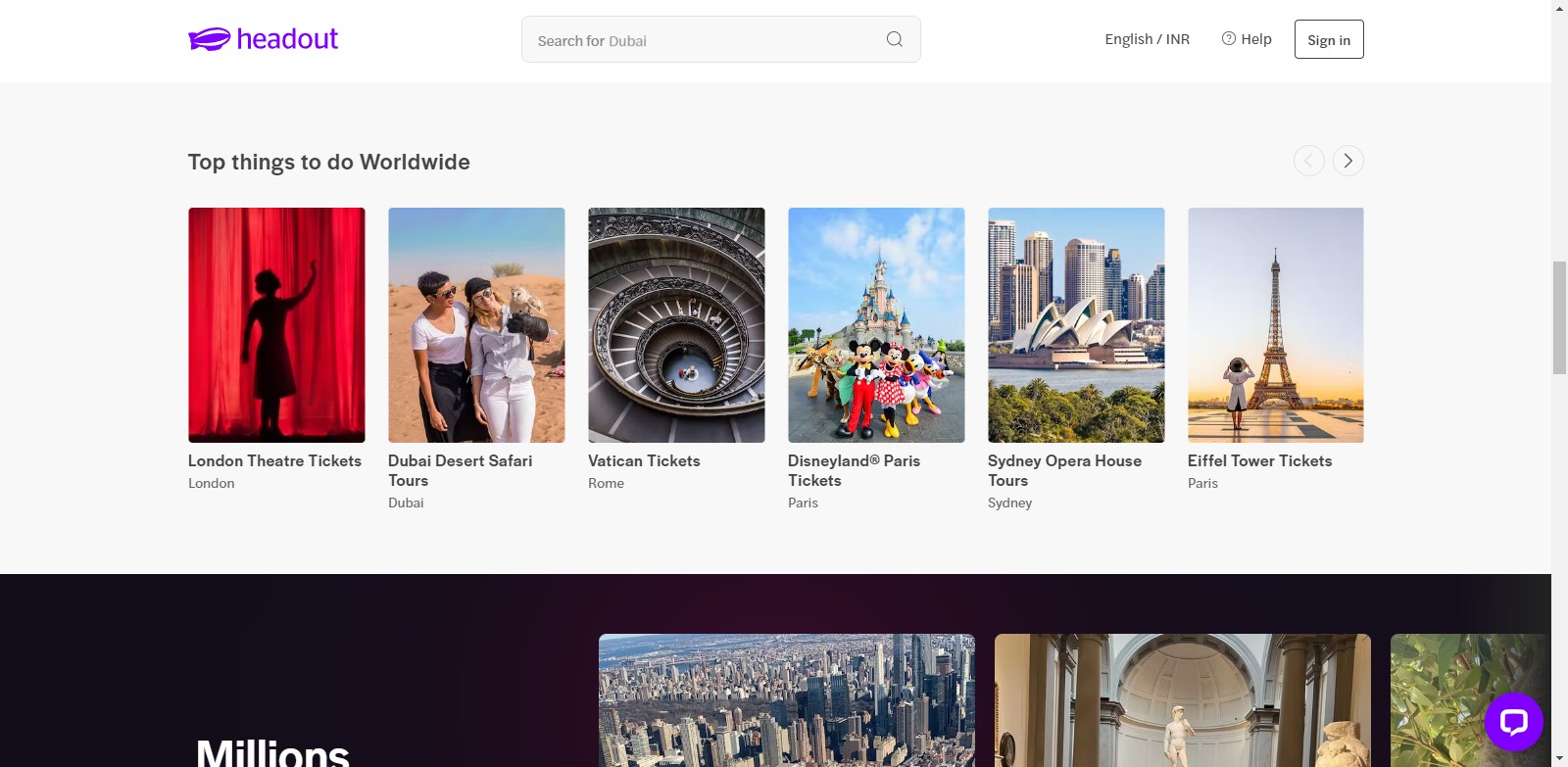Click the page vertical scrollbar thumb
This screenshot has height=767, width=1568.
pyautogui.click(x=1559, y=317)
